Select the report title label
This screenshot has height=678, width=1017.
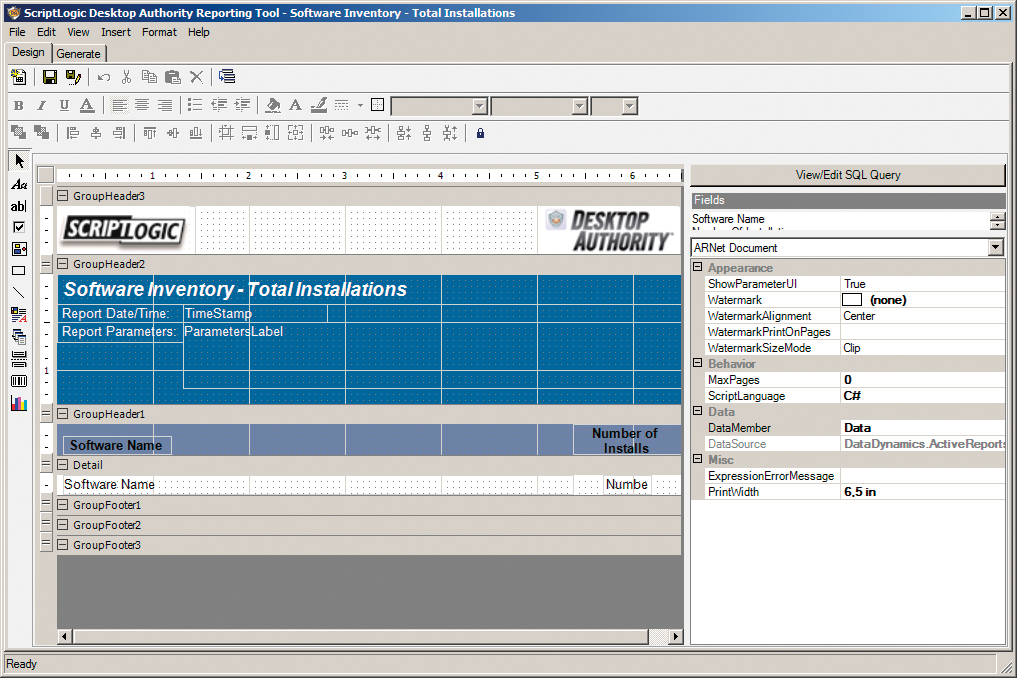(x=235, y=289)
